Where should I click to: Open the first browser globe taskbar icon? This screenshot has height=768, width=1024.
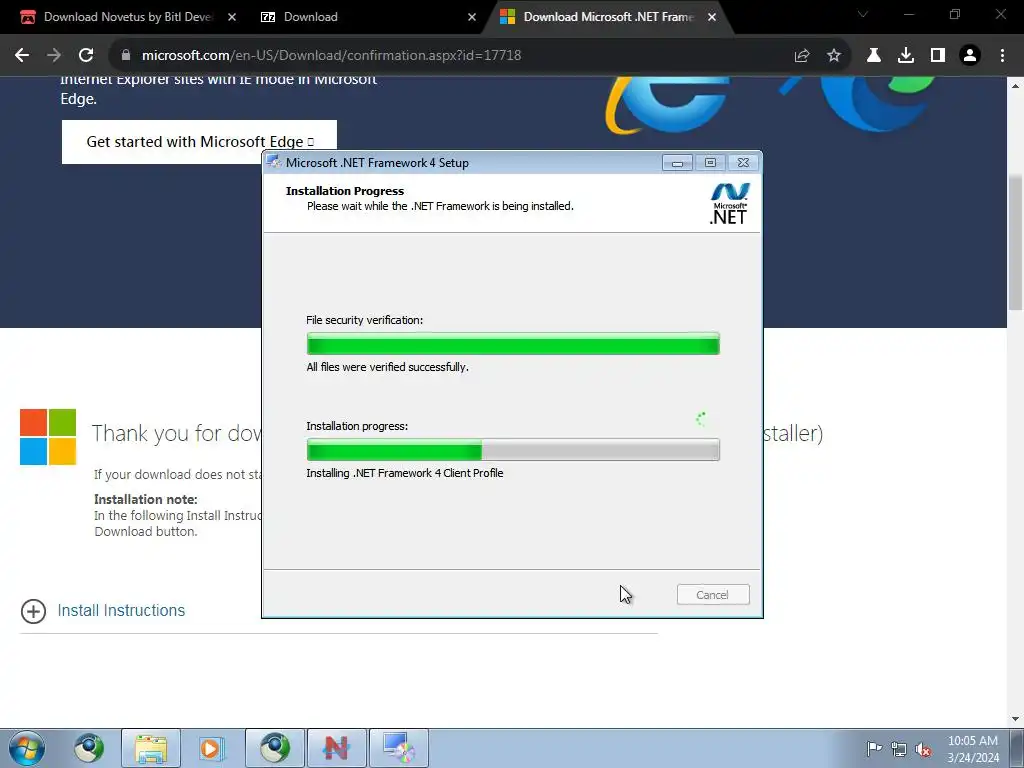[88, 748]
